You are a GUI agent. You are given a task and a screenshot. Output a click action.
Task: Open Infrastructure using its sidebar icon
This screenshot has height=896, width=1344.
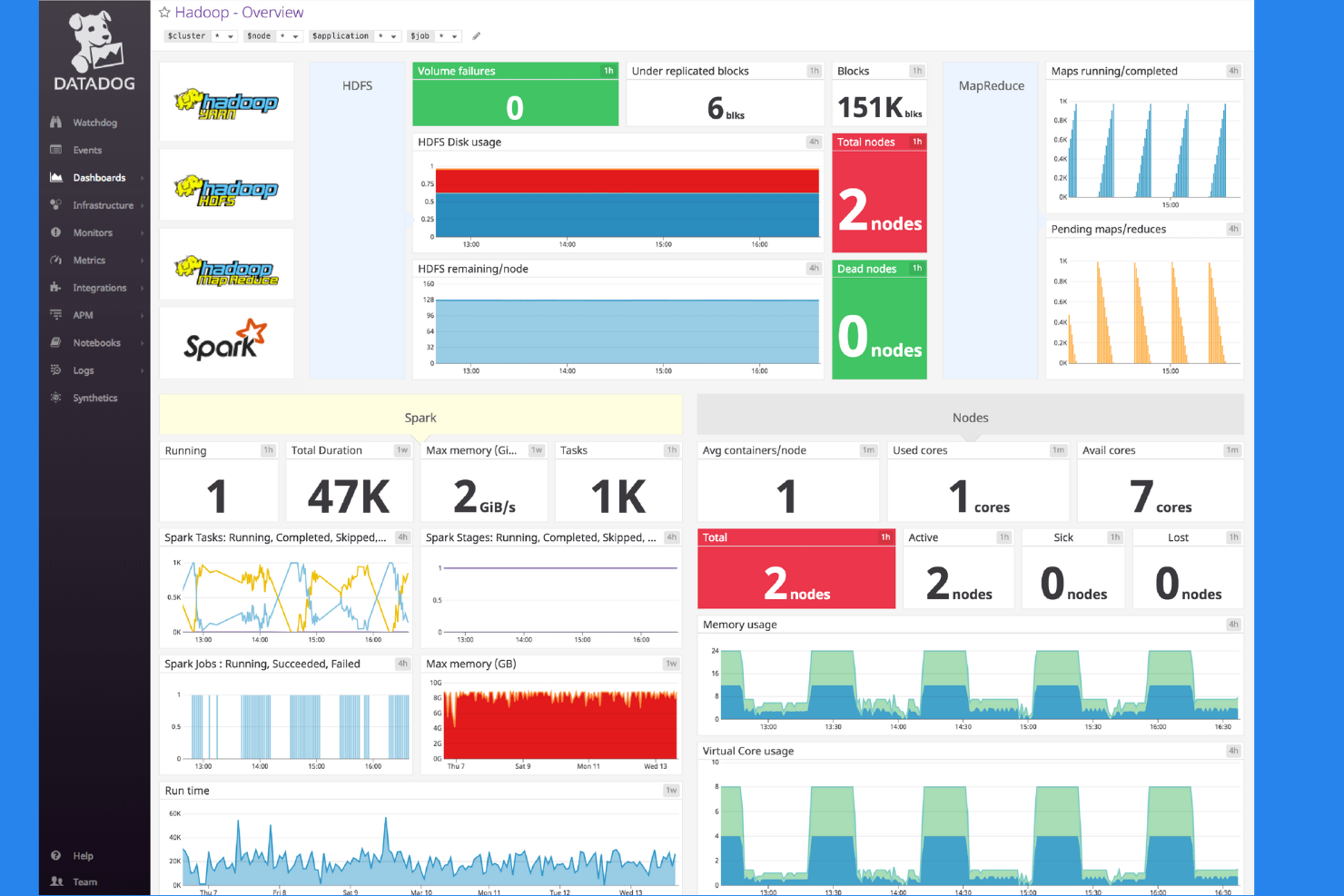(x=55, y=205)
